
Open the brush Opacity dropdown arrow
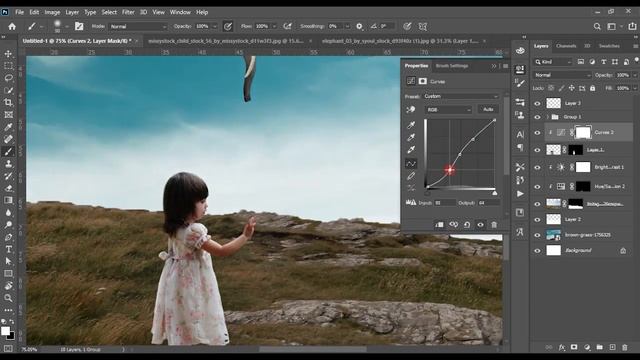click(x=214, y=27)
